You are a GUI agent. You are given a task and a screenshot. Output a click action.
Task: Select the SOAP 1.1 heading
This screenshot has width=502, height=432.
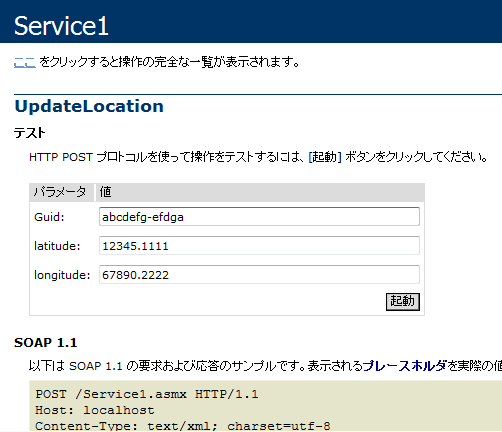pyautogui.click(x=46, y=343)
